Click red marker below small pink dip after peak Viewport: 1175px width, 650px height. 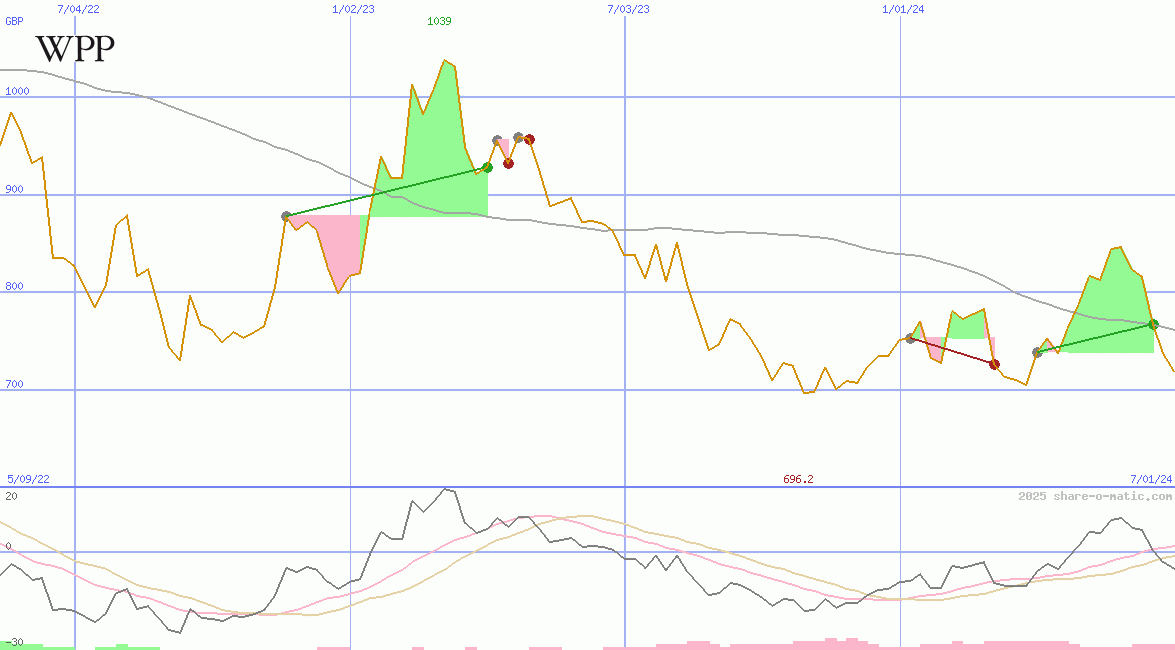[x=509, y=163]
